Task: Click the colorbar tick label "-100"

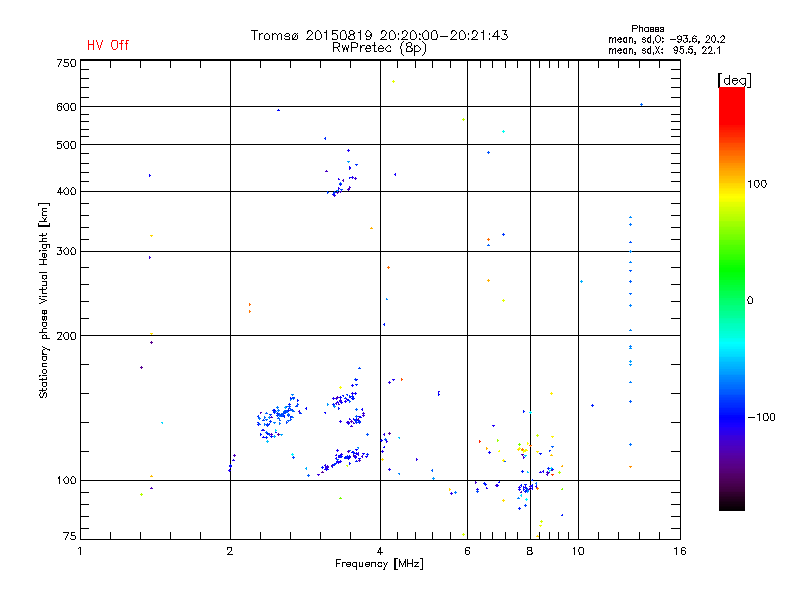Action: (x=762, y=417)
